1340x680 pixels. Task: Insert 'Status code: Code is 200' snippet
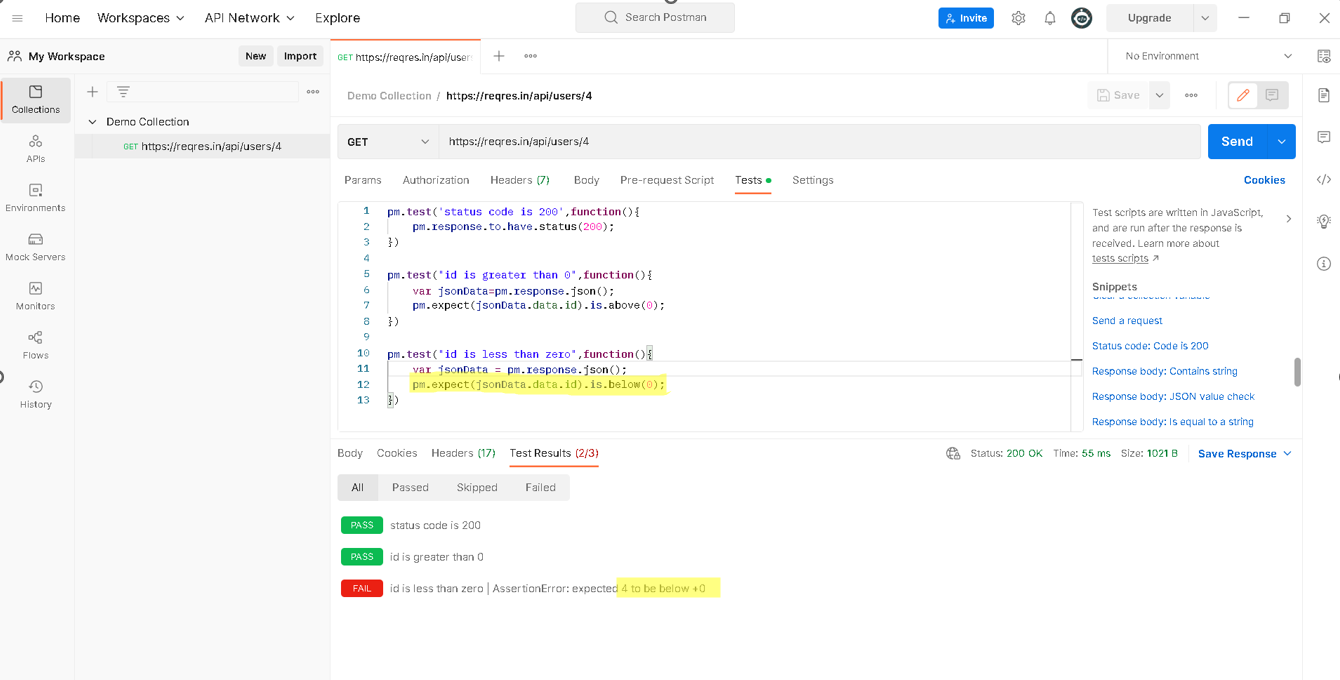[1150, 346]
